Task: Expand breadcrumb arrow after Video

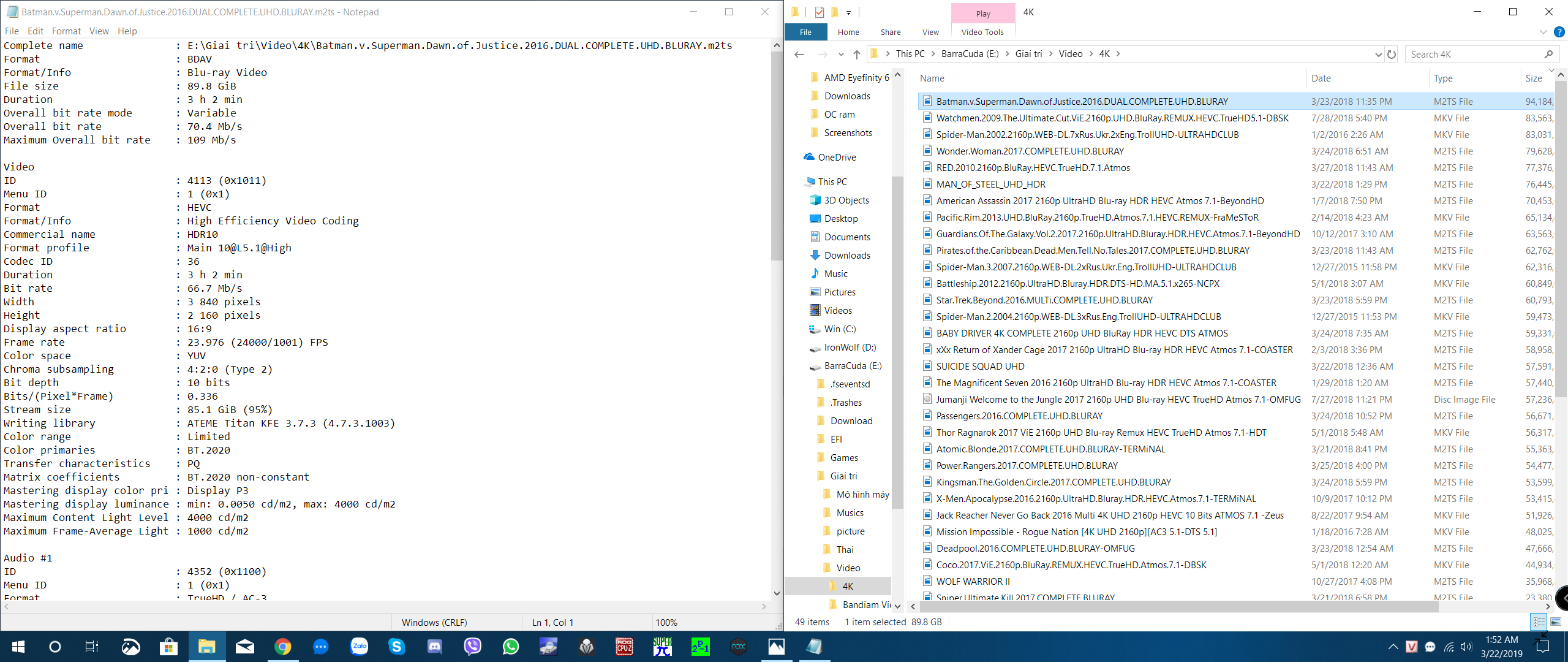Action: [1091, 54]
